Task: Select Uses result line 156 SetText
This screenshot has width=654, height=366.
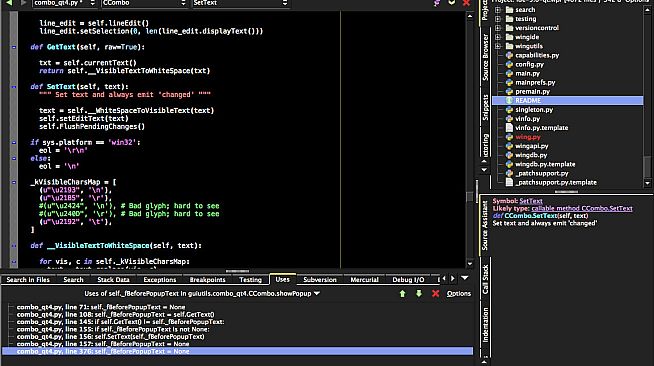Action: pos(111,336)
